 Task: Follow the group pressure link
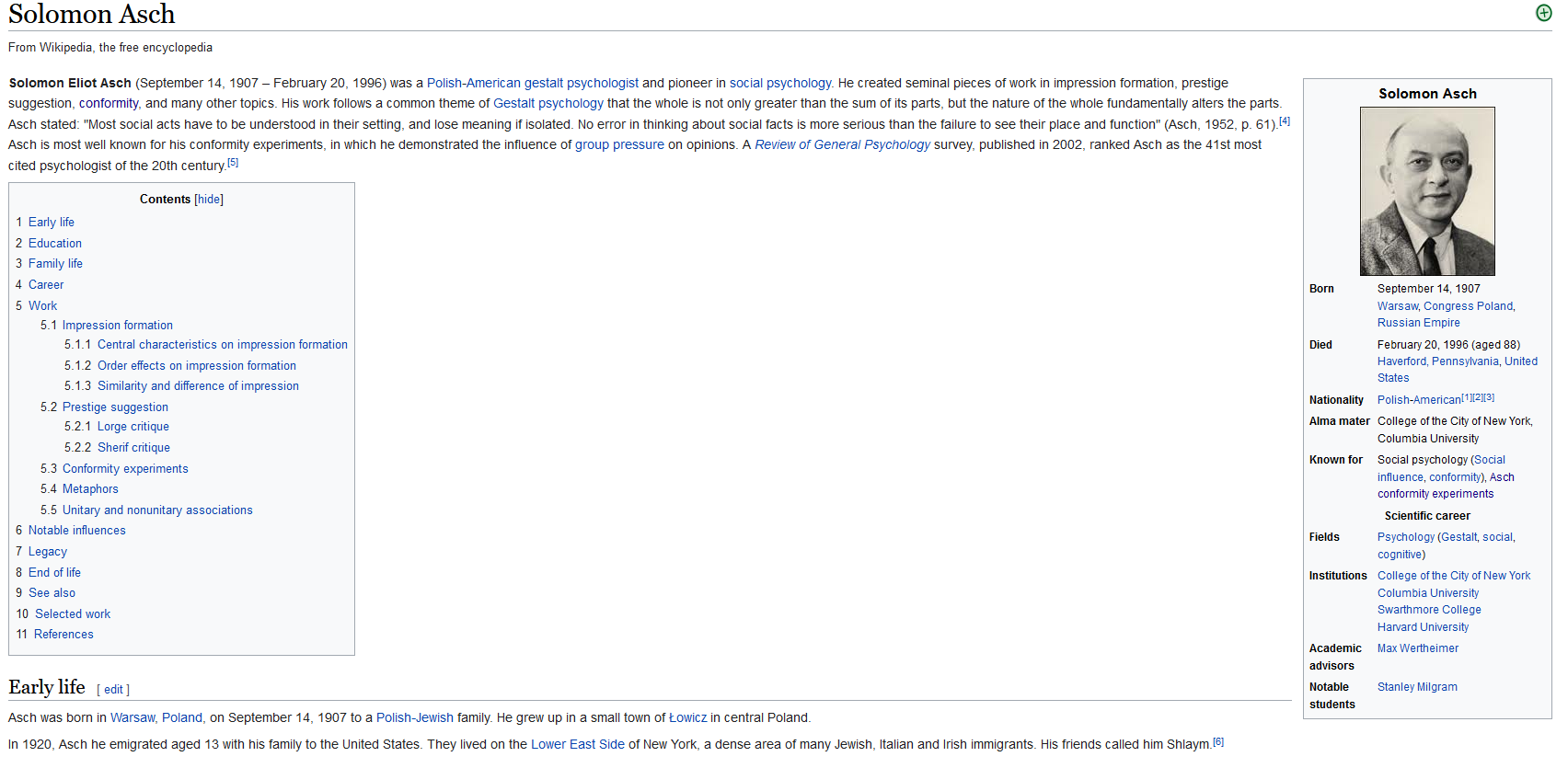tap(619, 144)
